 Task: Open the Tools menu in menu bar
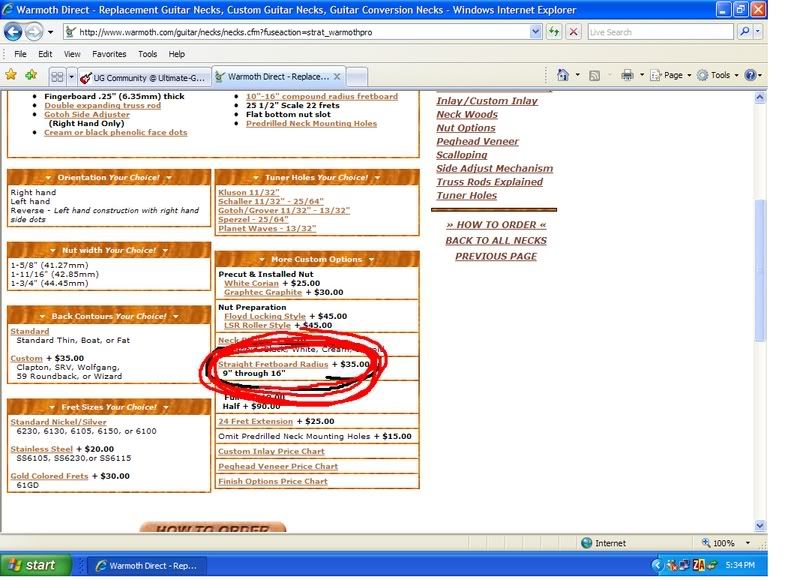pyautogui.click(x=147, y=54)
